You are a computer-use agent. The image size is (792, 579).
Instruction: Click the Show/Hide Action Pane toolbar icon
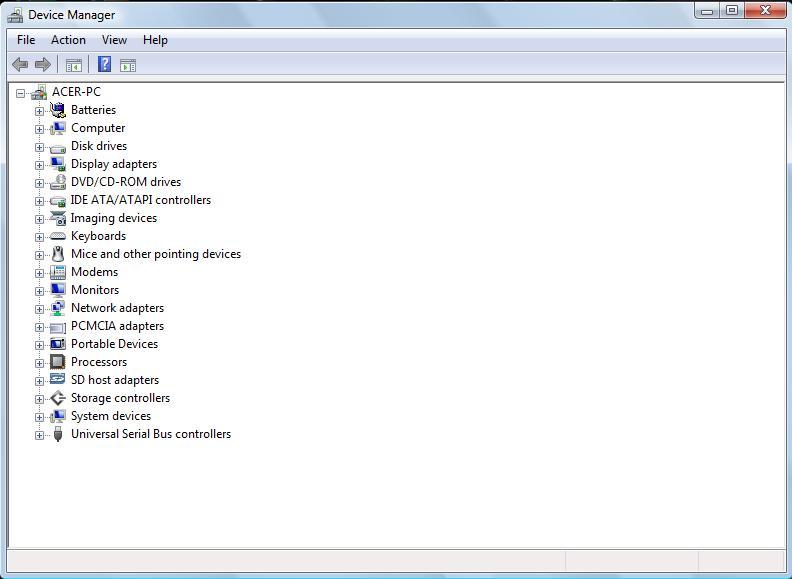pos(128,65)
